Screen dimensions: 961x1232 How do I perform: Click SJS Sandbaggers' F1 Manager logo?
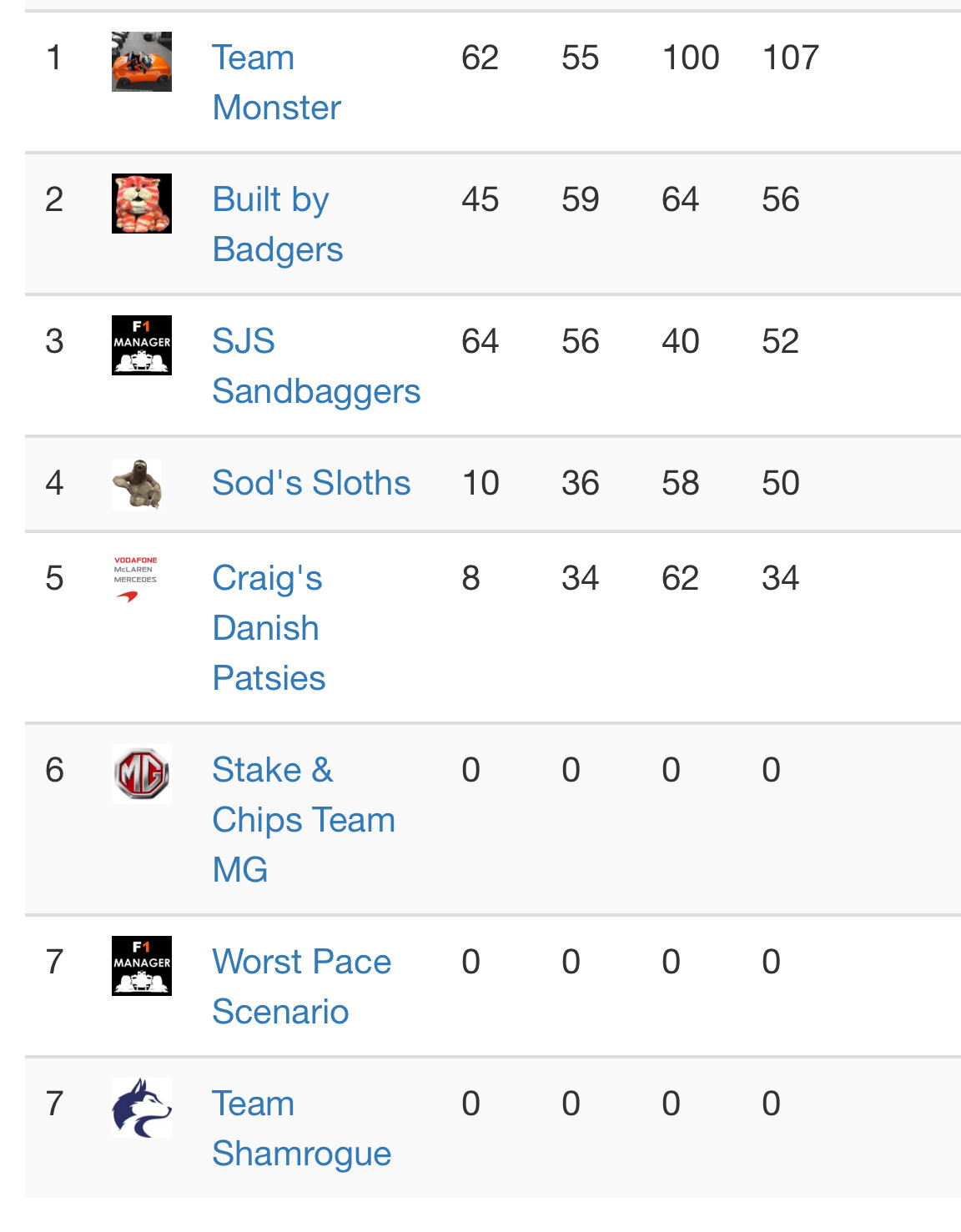click(x=142, y=345)
